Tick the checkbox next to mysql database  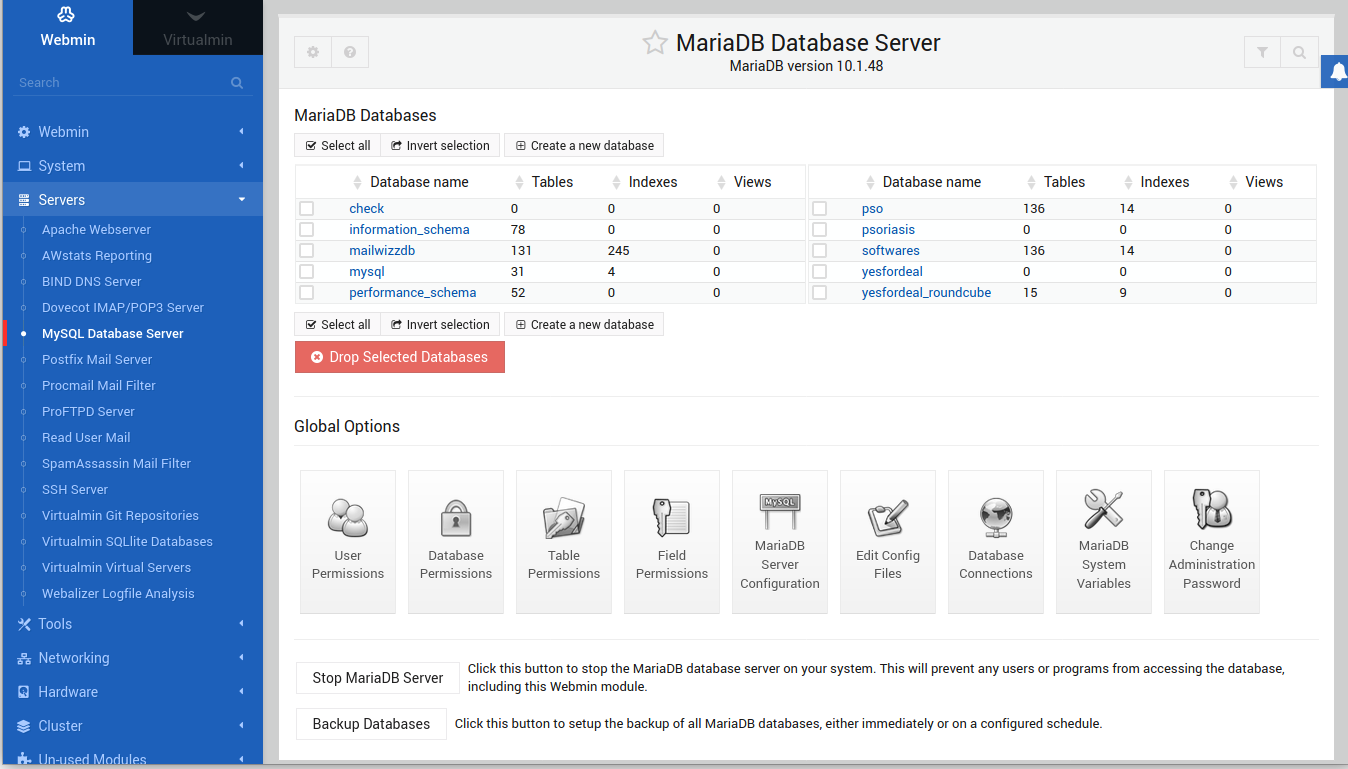pos(306,271)
